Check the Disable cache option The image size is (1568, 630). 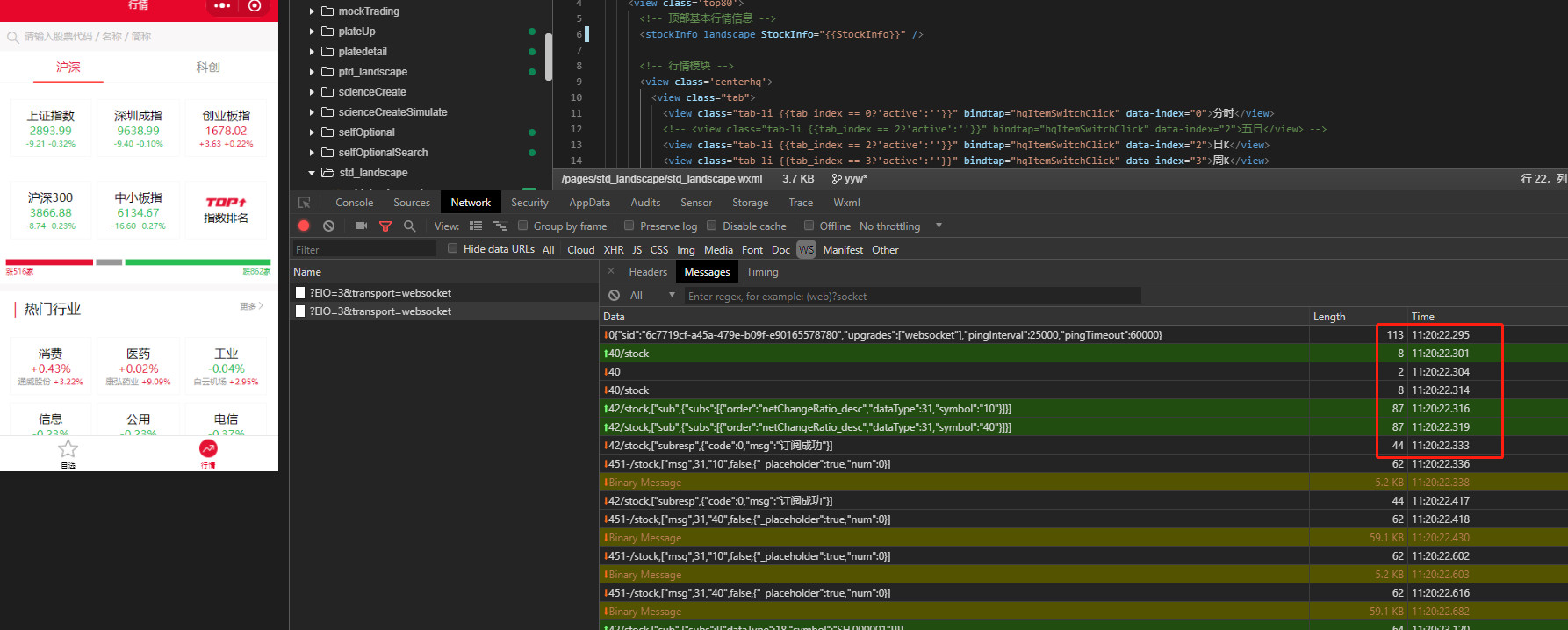point(712,226)
